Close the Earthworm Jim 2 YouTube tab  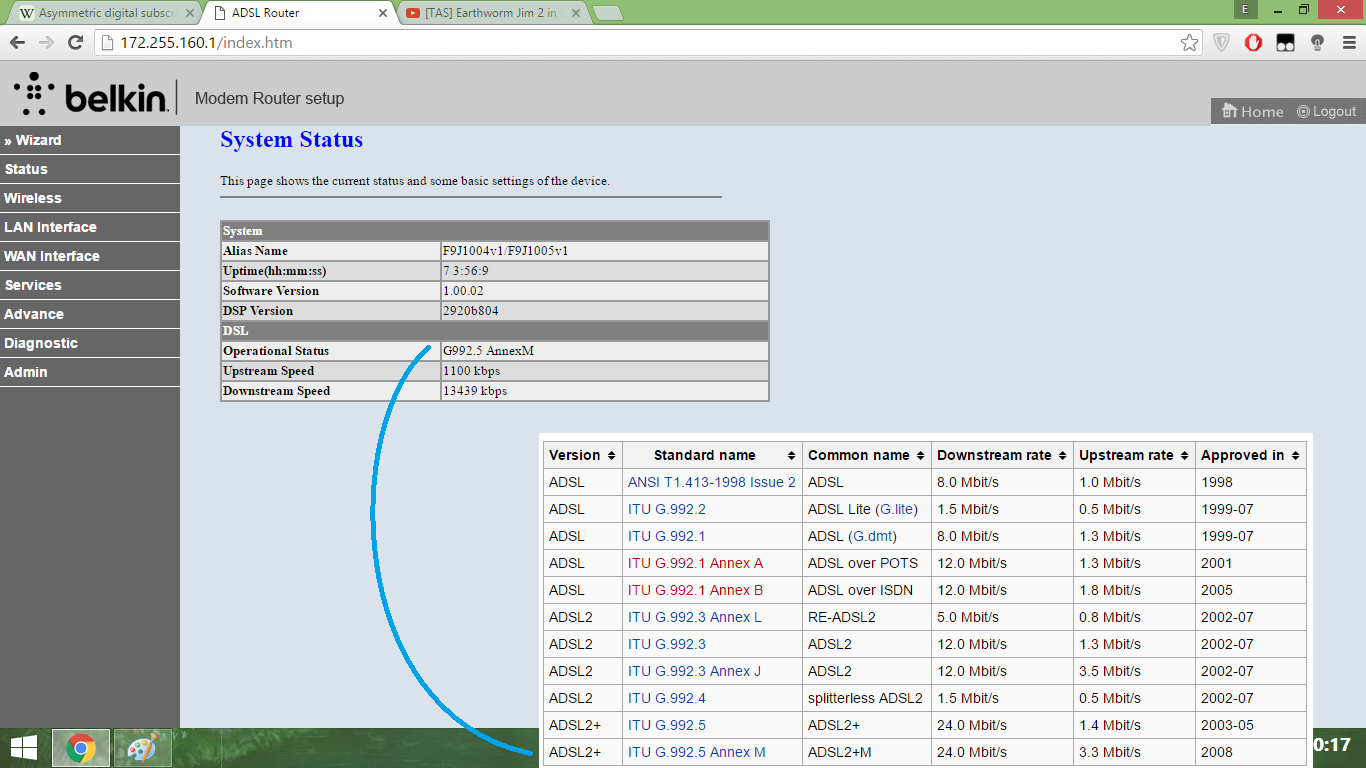click(577, 13)
